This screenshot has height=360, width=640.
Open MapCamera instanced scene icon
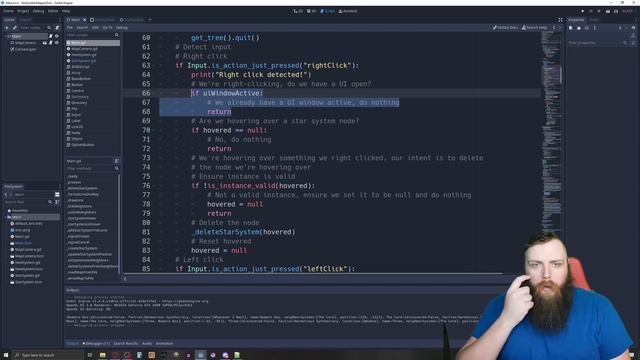44,42
